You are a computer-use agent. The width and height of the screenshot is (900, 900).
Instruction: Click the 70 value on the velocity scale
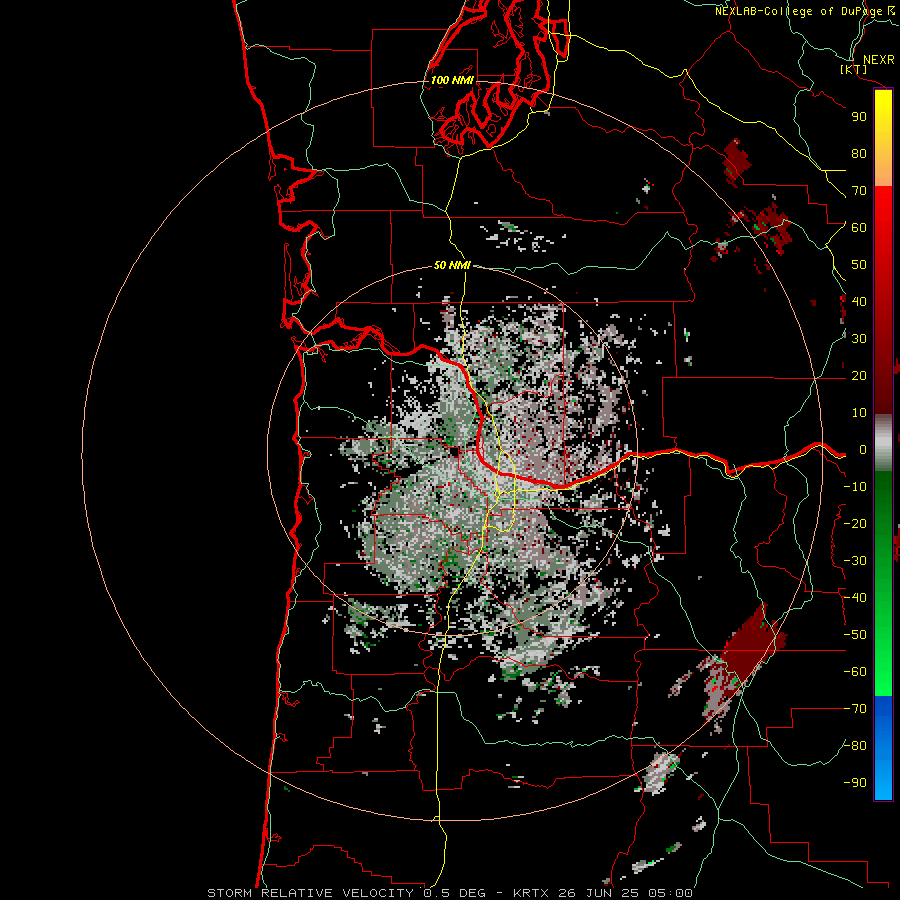coord(859,191)
